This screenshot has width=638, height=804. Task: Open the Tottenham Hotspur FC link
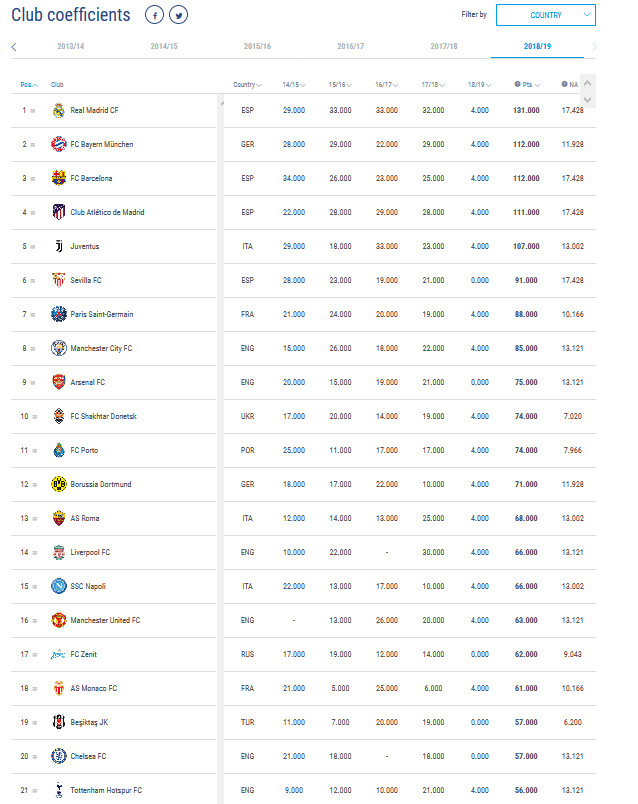[104, 790]
